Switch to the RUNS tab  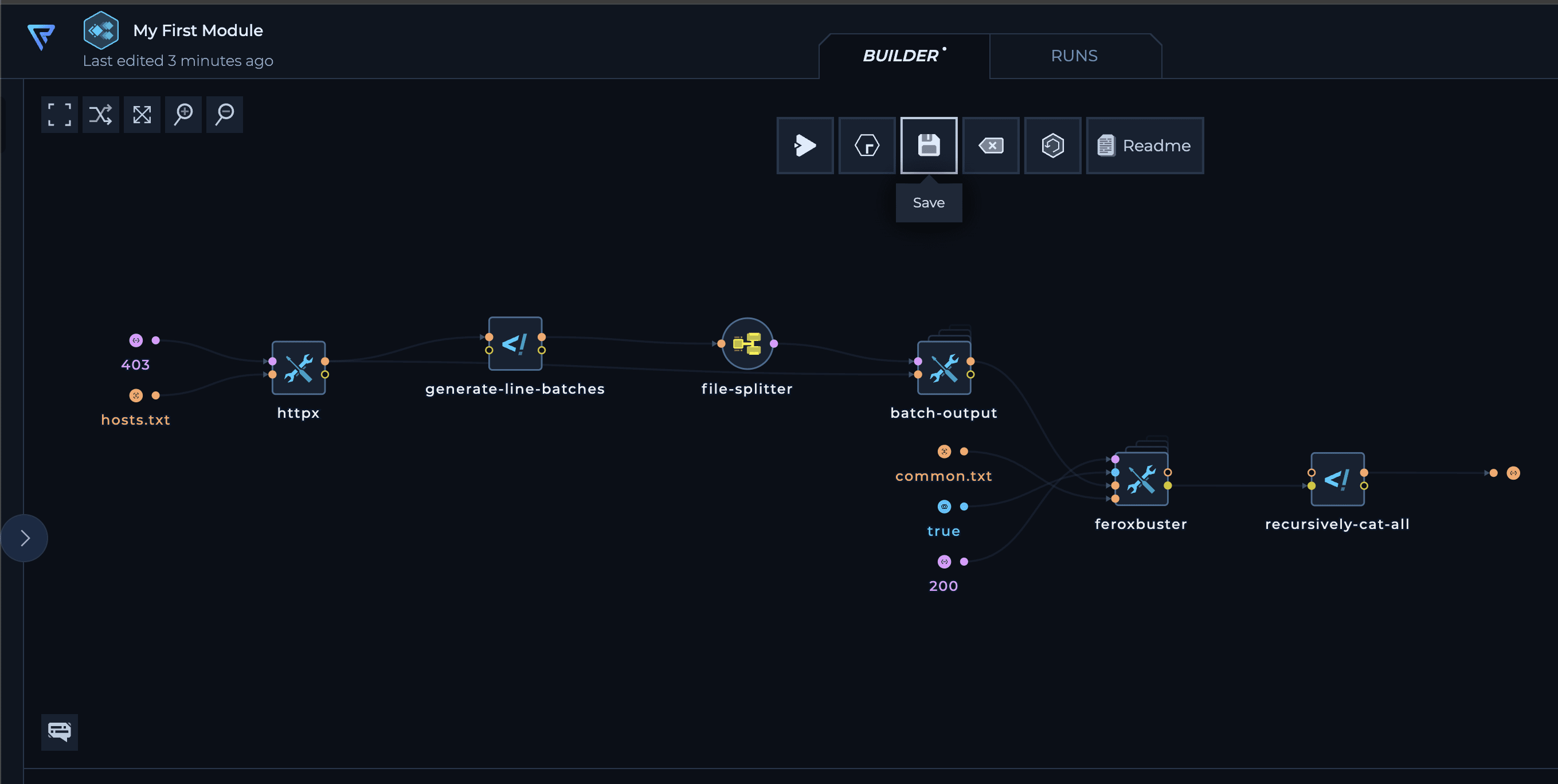(x=1074, y=56)
